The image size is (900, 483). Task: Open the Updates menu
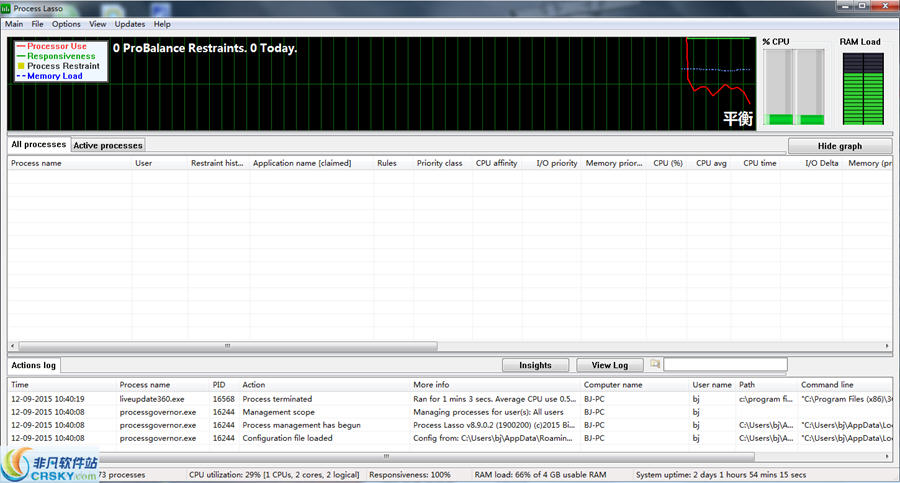click(130, 24)
